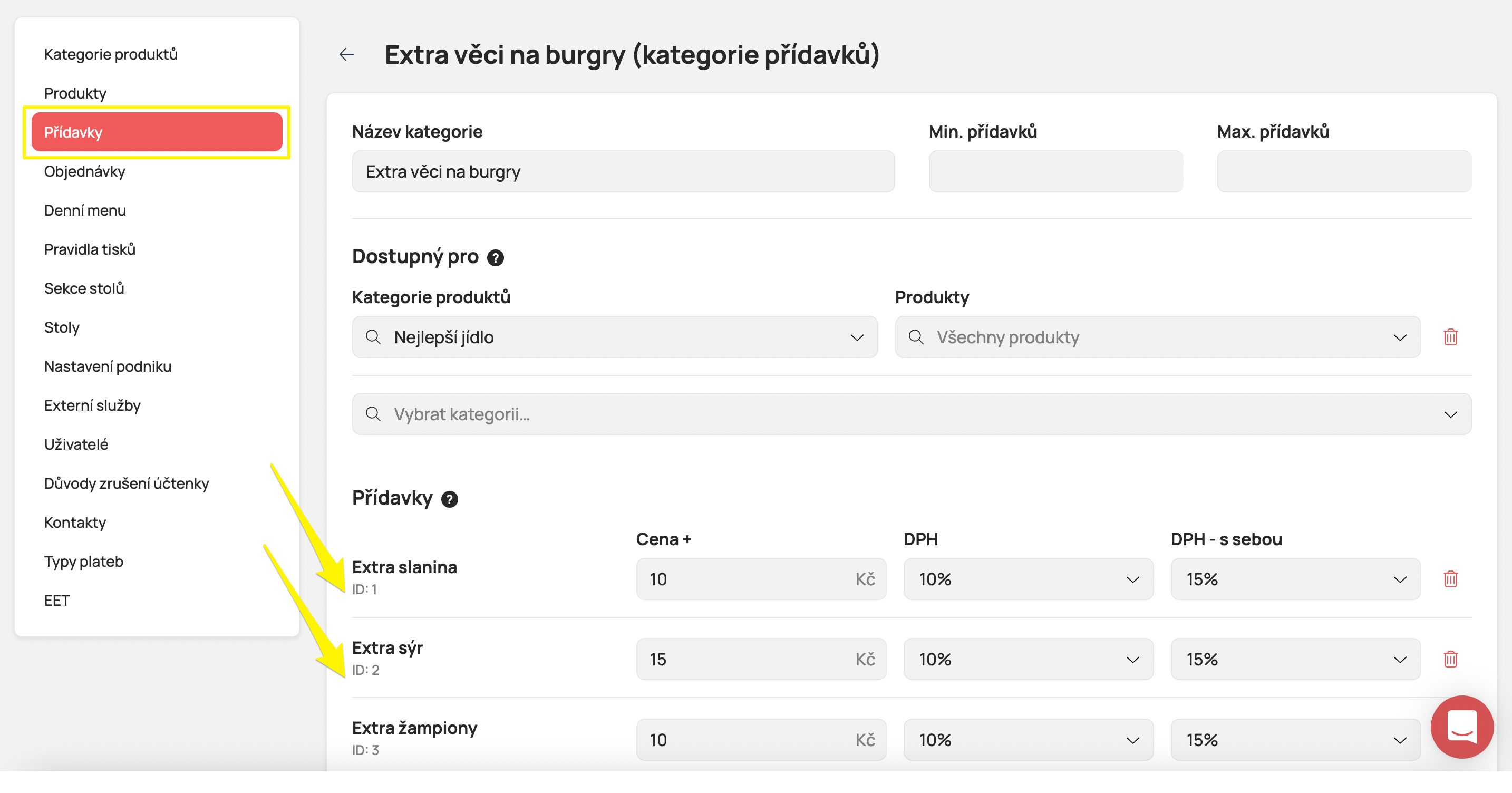Click the Min. přídavků input
Screen dimensions: 1512x793
[x=1055, y=171]
